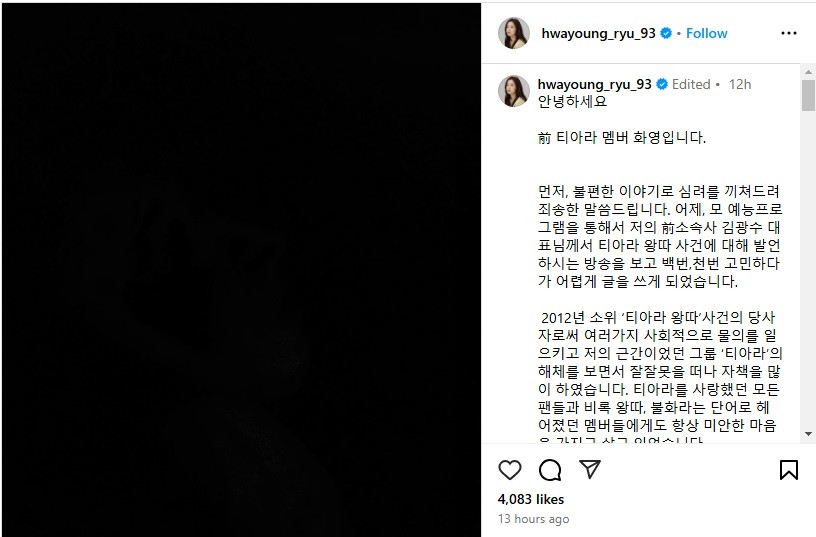The image size is (816, 537).
Task: Open the three-dot more options menu
Action: click(788, 33)
